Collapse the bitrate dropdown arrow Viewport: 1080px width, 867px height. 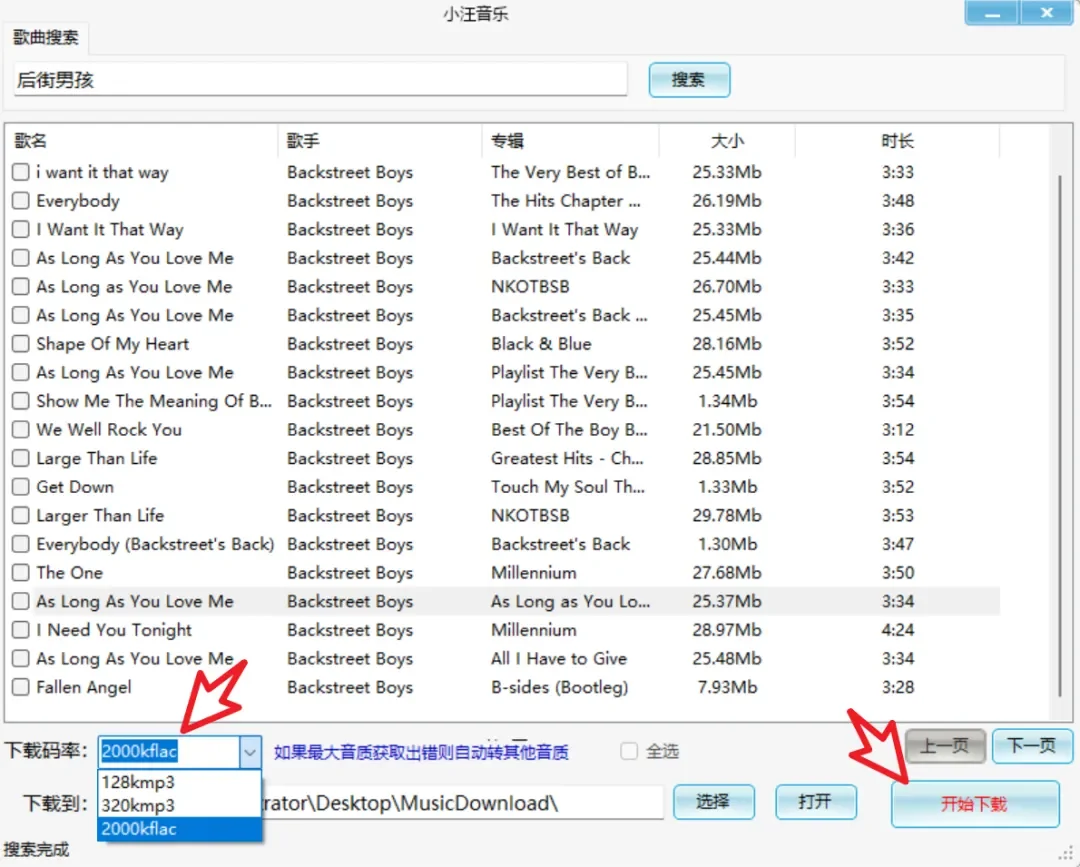(250, 752)
